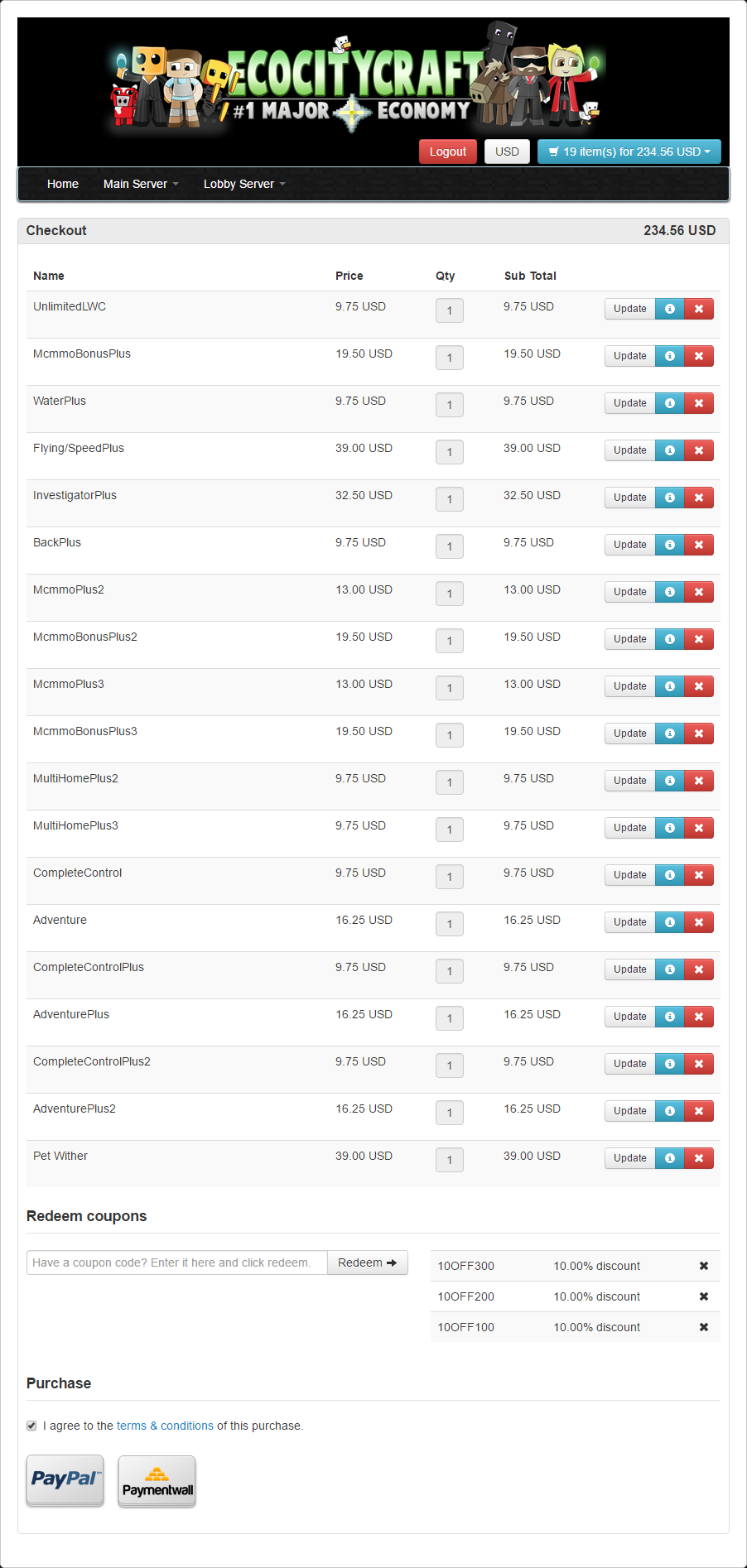Choose the Paymentwall payment option
This screenshot has width=747, height=1568.
(x=157, y=1481)
